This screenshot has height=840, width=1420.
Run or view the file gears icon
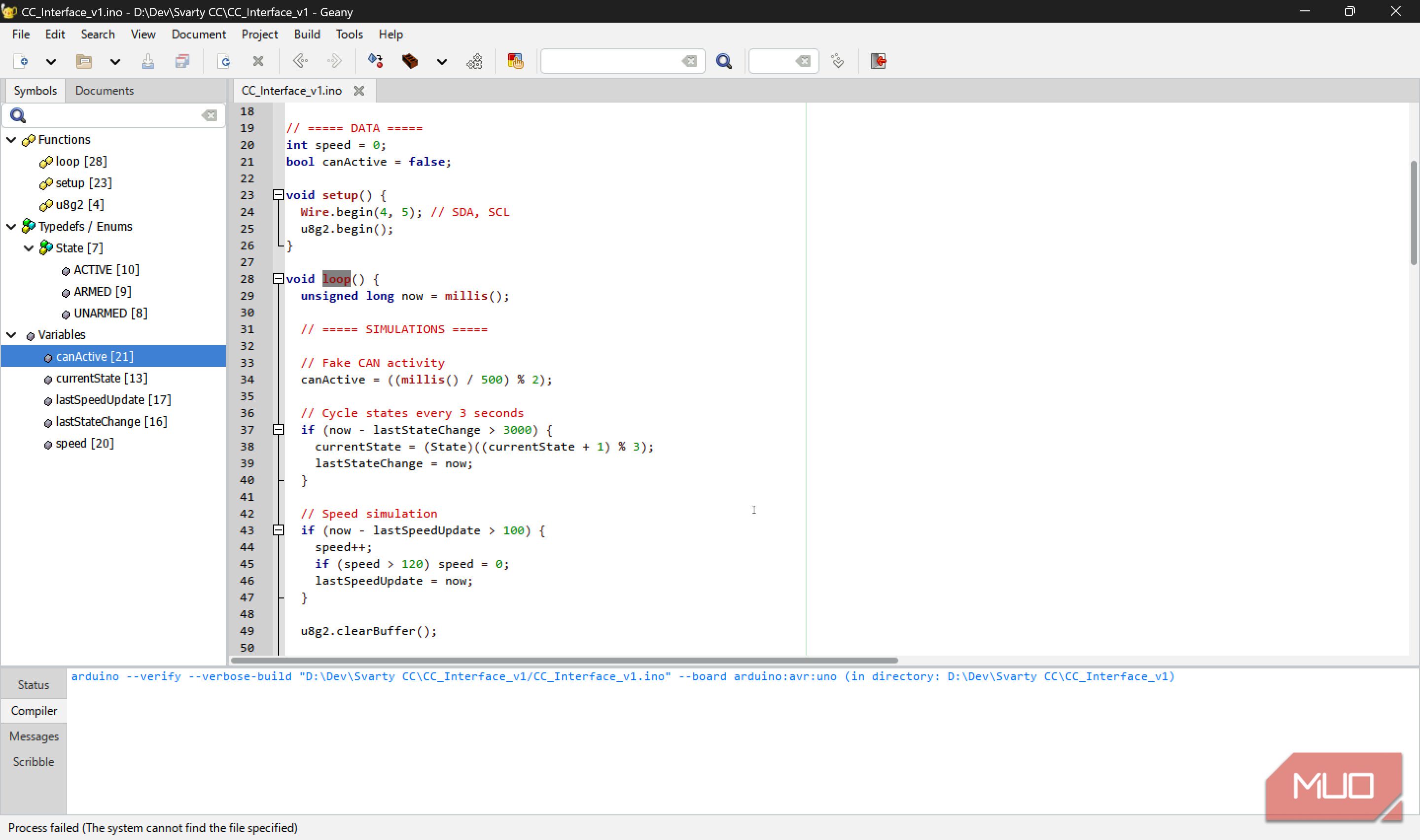pos(474,61)
